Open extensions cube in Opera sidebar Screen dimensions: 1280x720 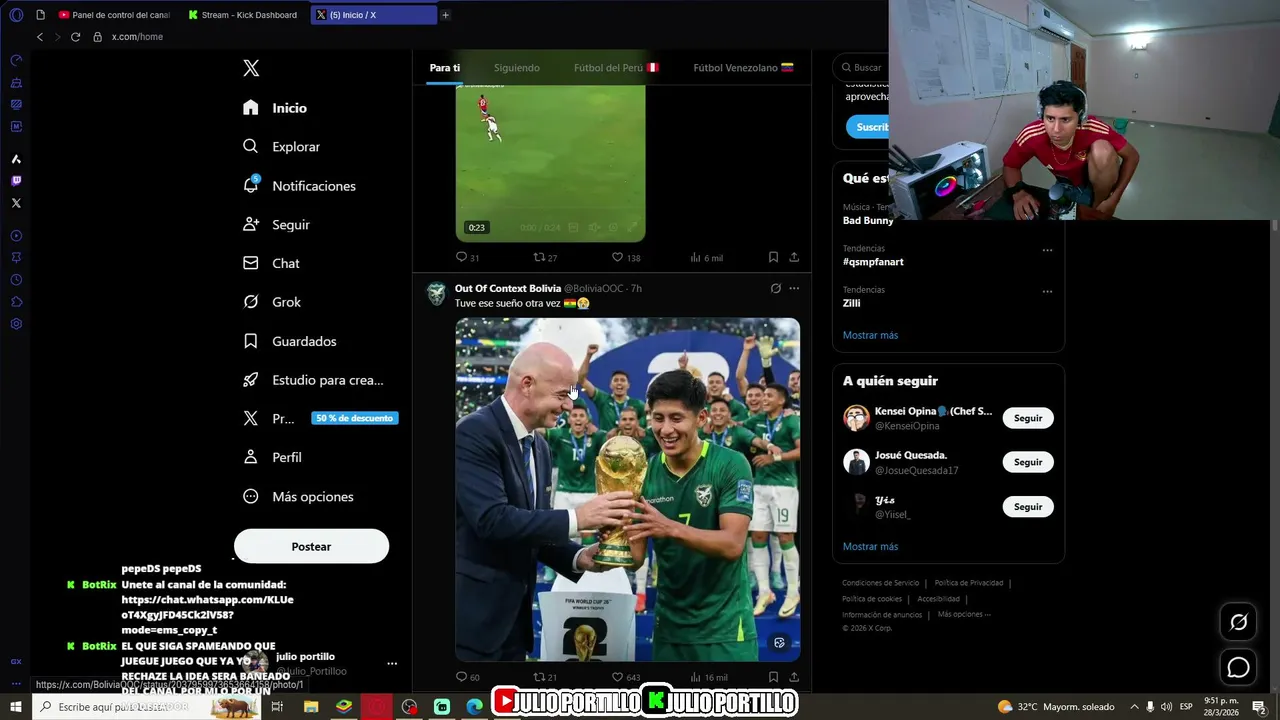16,302
